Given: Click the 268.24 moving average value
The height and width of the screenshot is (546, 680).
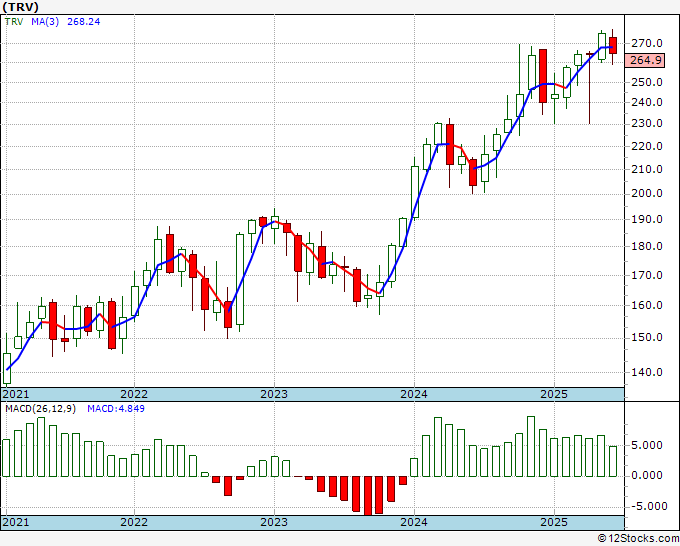Looking at the screenshot, I should coord(84,22).
